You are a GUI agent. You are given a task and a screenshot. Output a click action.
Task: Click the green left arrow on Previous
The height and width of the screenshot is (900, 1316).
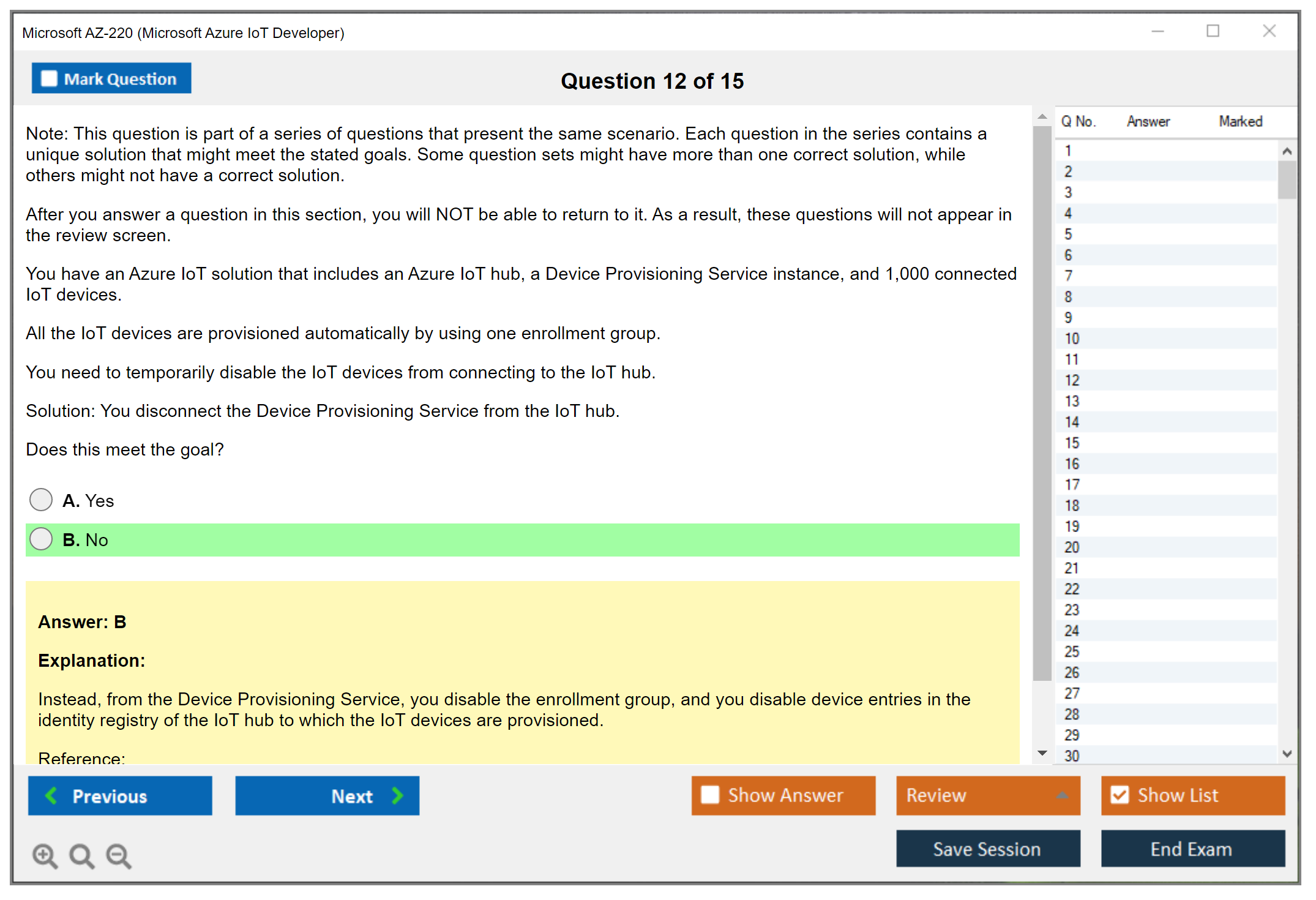51,795
